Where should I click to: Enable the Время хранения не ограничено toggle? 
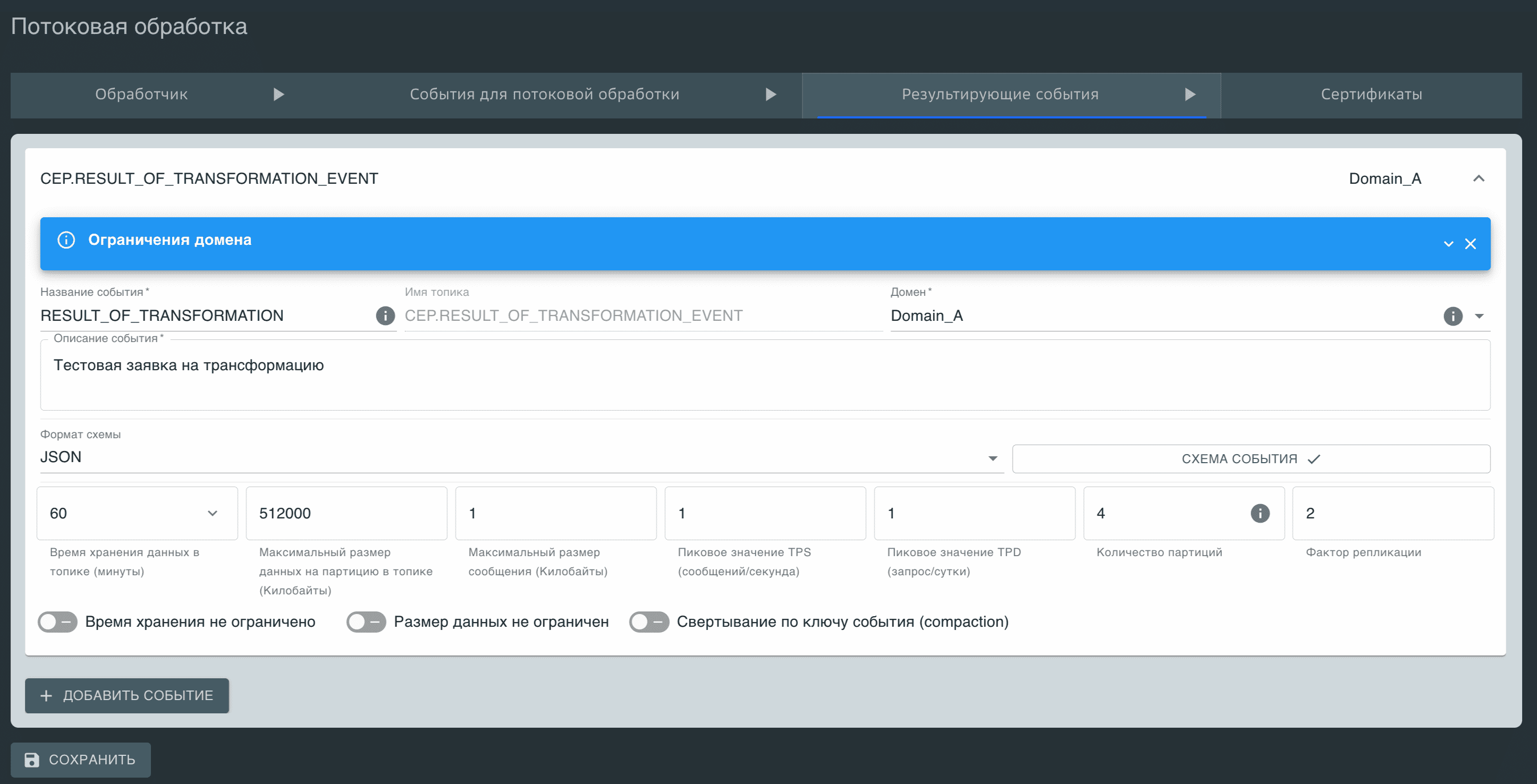(58, 622)
